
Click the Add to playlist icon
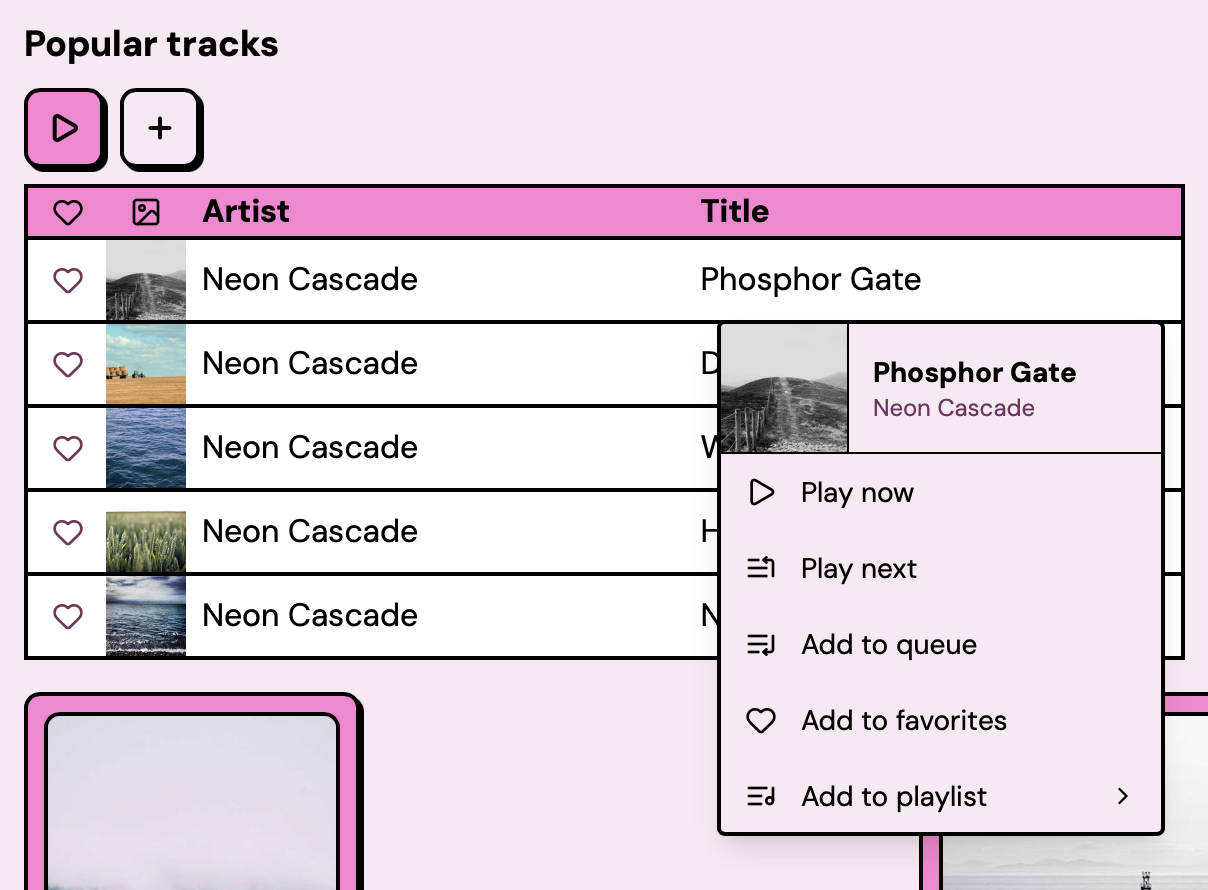pyautogui.click(x=762, y=797)
